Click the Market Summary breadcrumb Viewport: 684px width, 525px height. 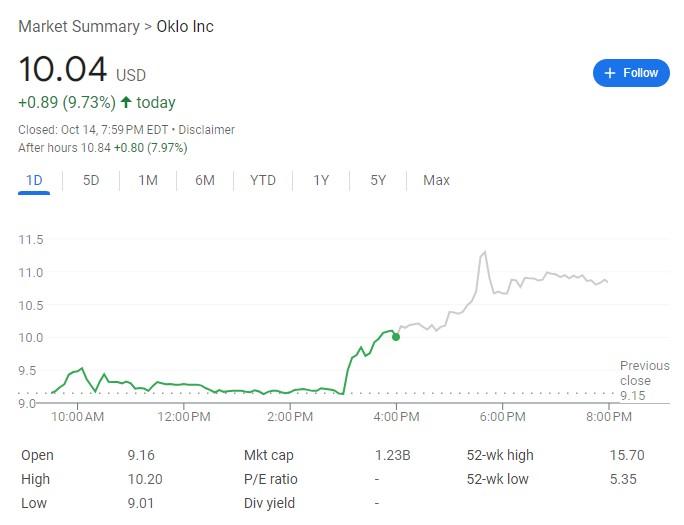point(78,26)
